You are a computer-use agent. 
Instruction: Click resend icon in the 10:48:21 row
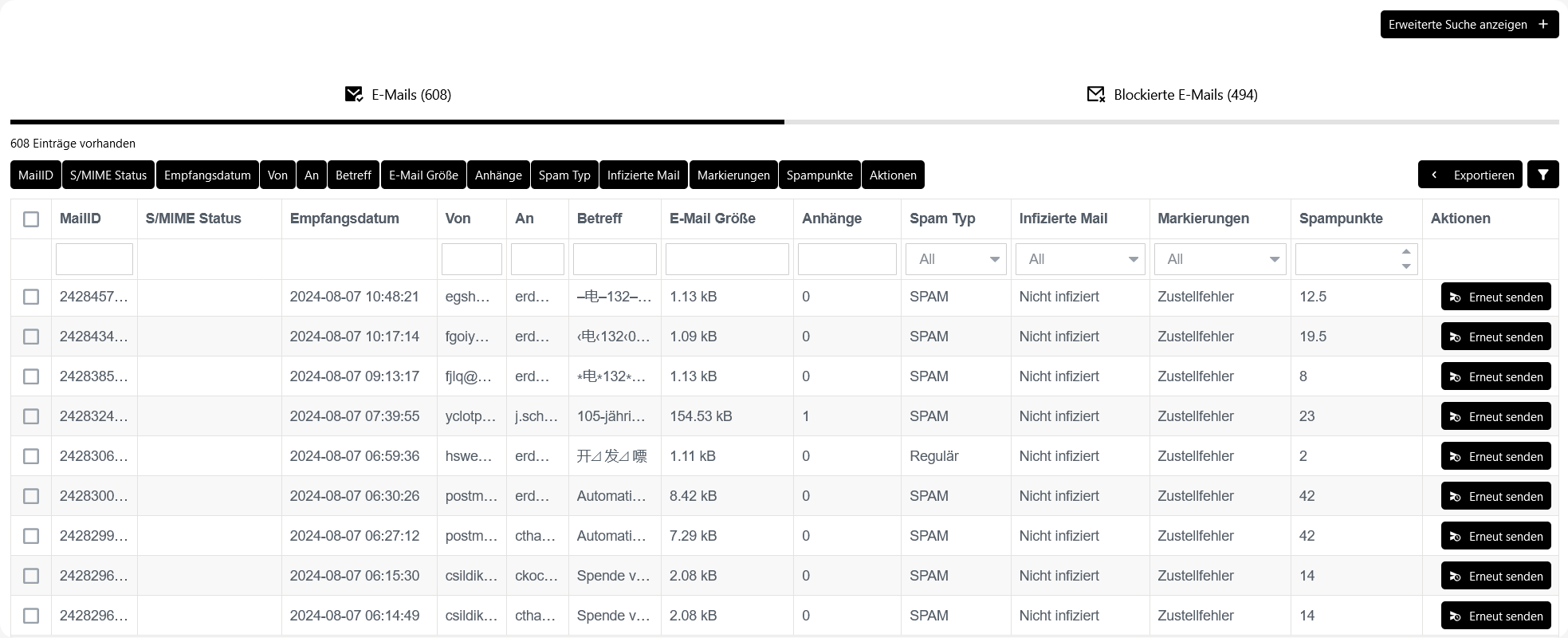click(x=1455, y=297)
